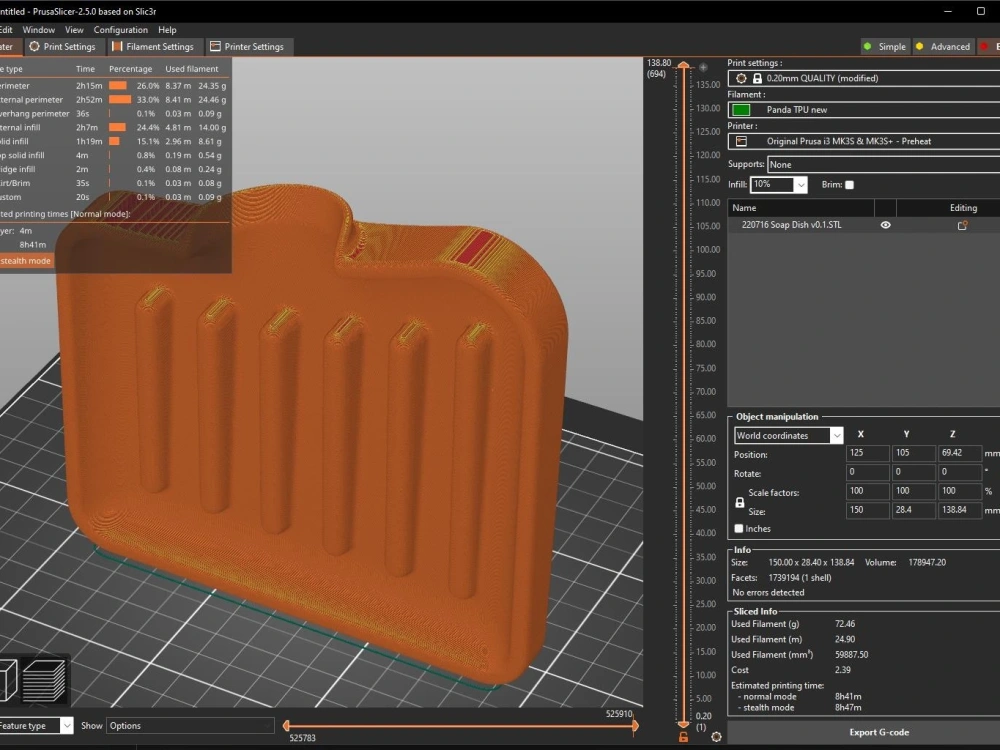Open the Configuration menu
Image resolution: width=1000 pixels, height=750 pixels.
pos(120,29)
